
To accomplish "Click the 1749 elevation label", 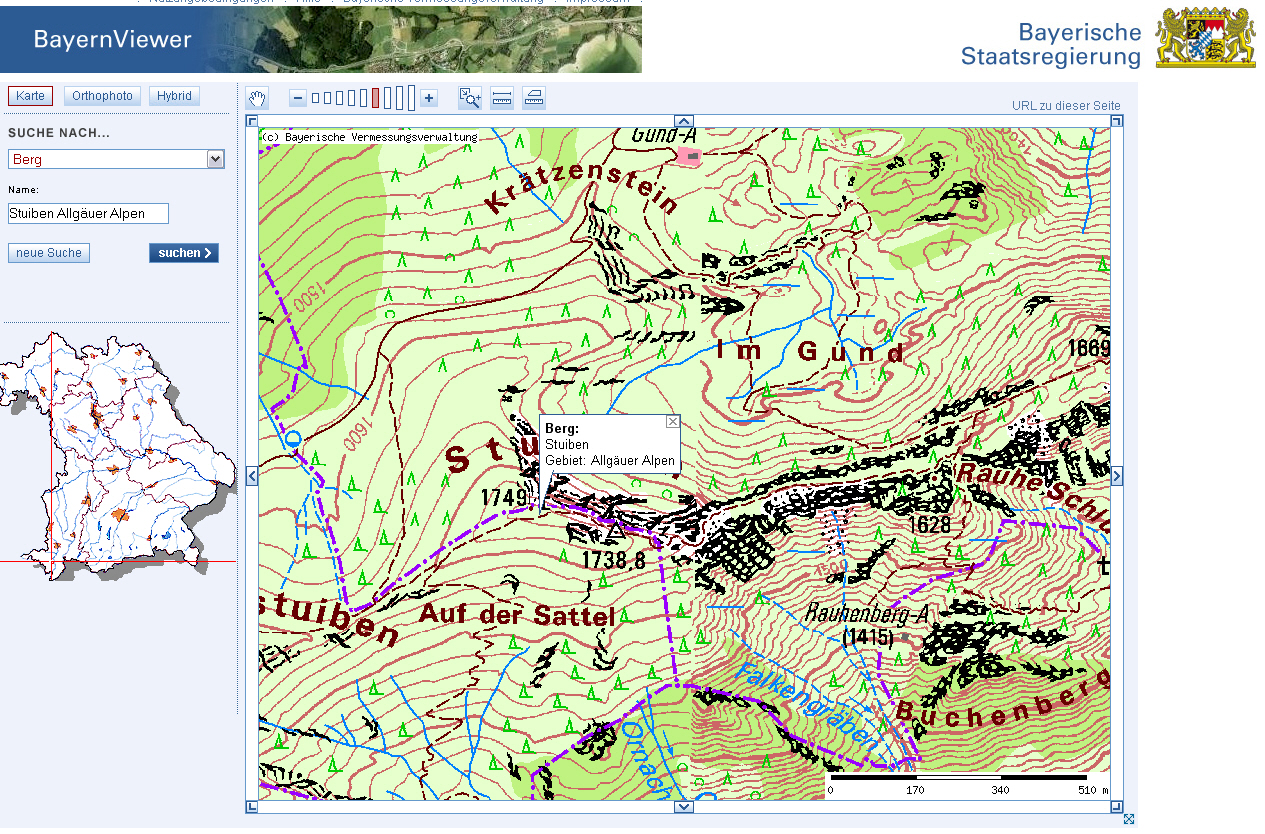I will 503,496.
